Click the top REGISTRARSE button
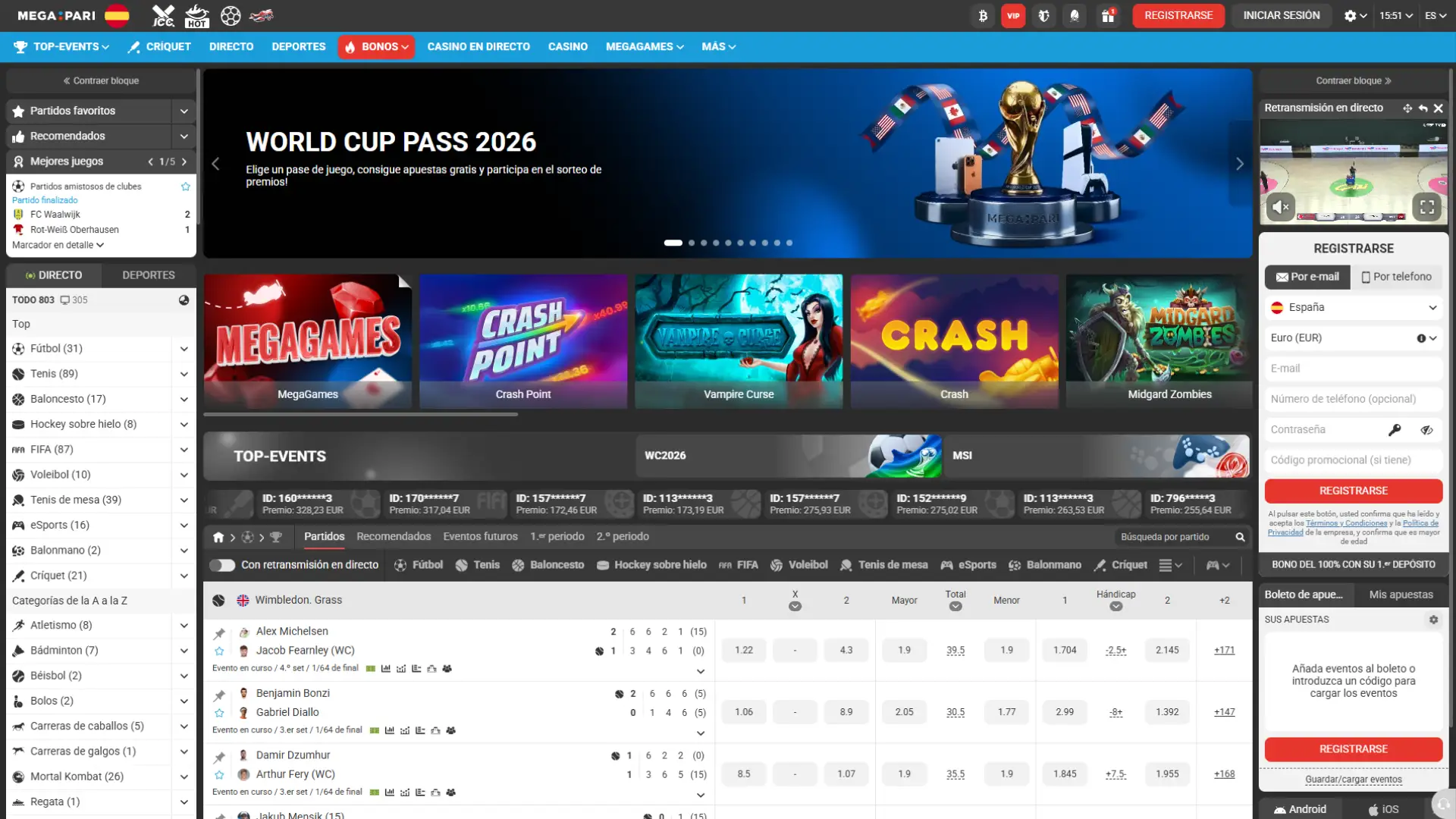Image resolution: width=1456 pixels, height=819 pixels. (x=1178, y=15)
